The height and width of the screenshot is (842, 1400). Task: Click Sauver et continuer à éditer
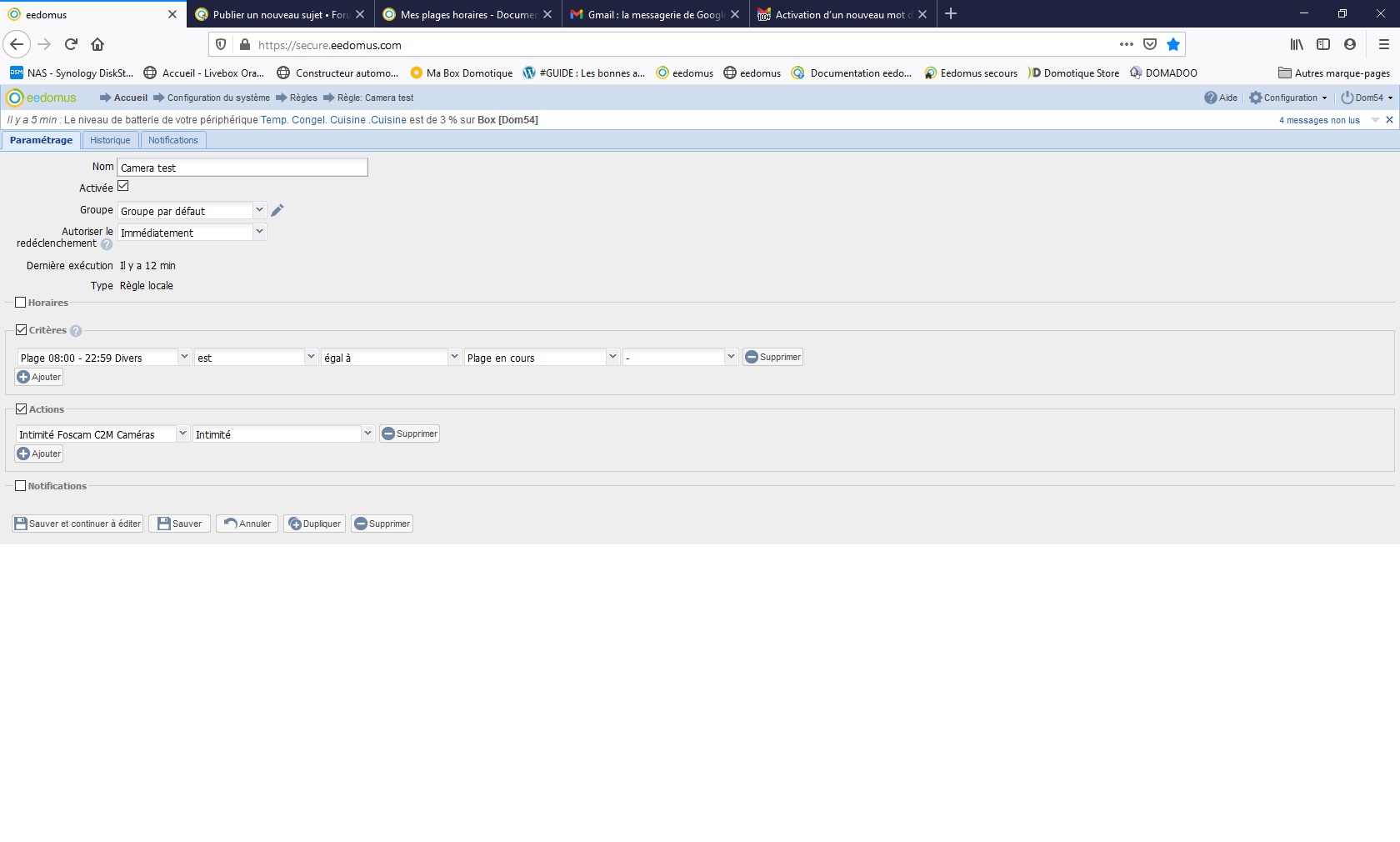[77, 524]
